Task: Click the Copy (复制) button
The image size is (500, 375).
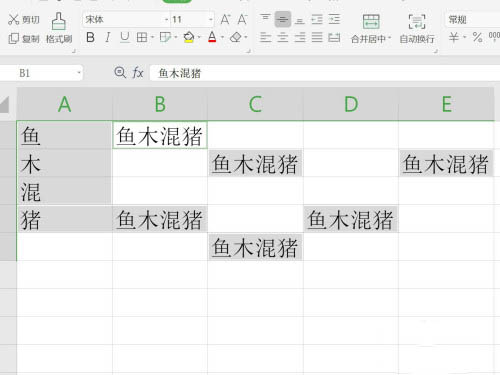Action: [23, 39]
